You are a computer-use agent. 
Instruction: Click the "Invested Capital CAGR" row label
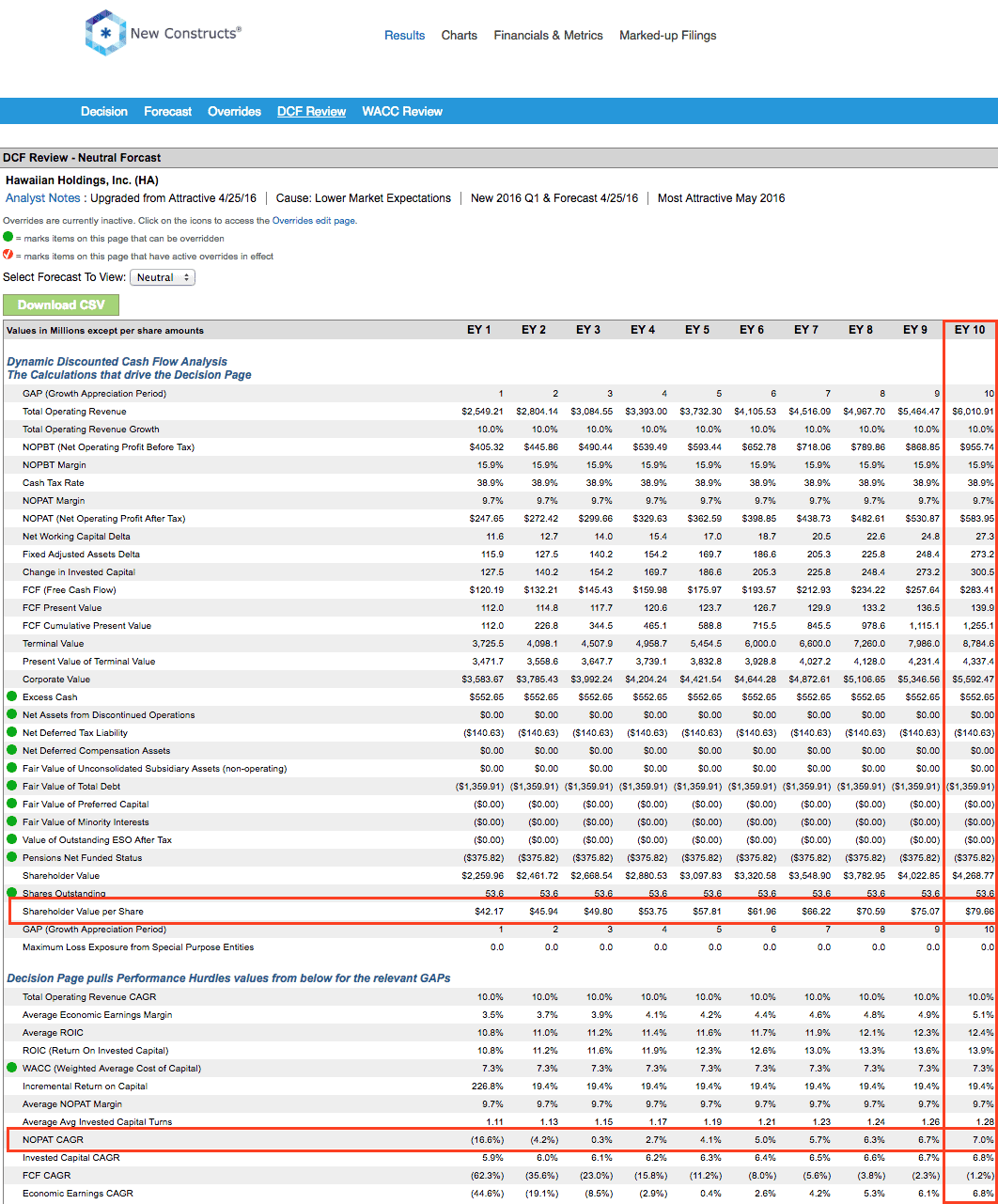(72, 1157)
